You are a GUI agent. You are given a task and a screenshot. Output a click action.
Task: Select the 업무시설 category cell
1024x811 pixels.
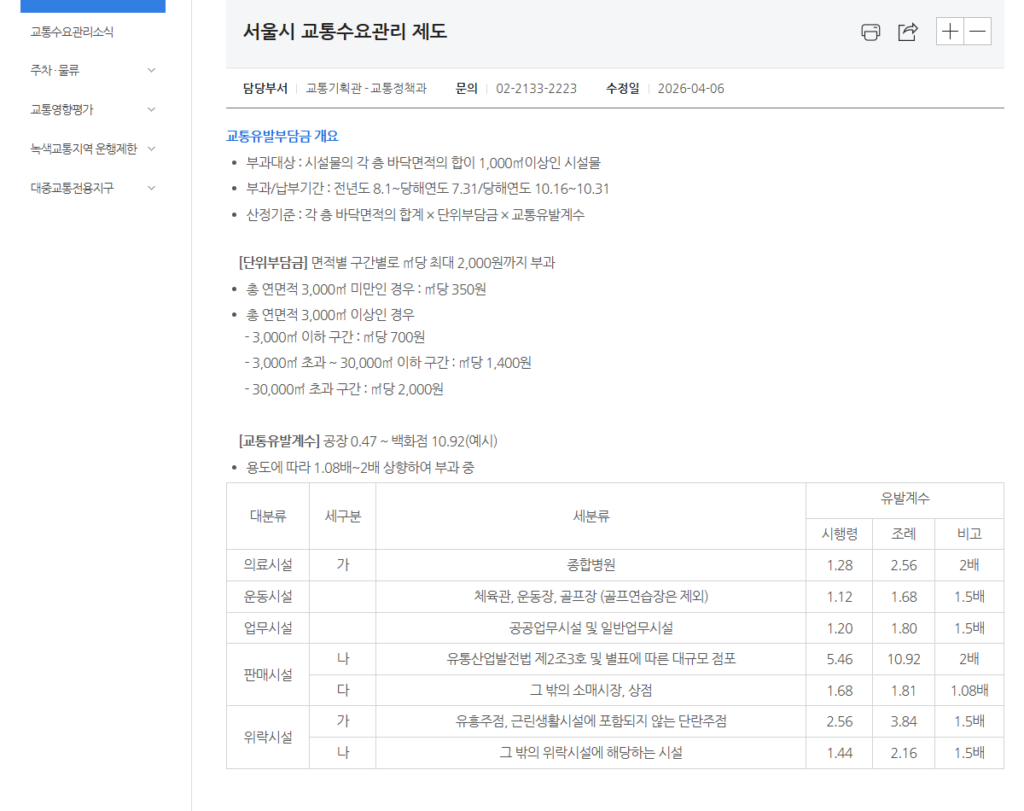(268, 628)
